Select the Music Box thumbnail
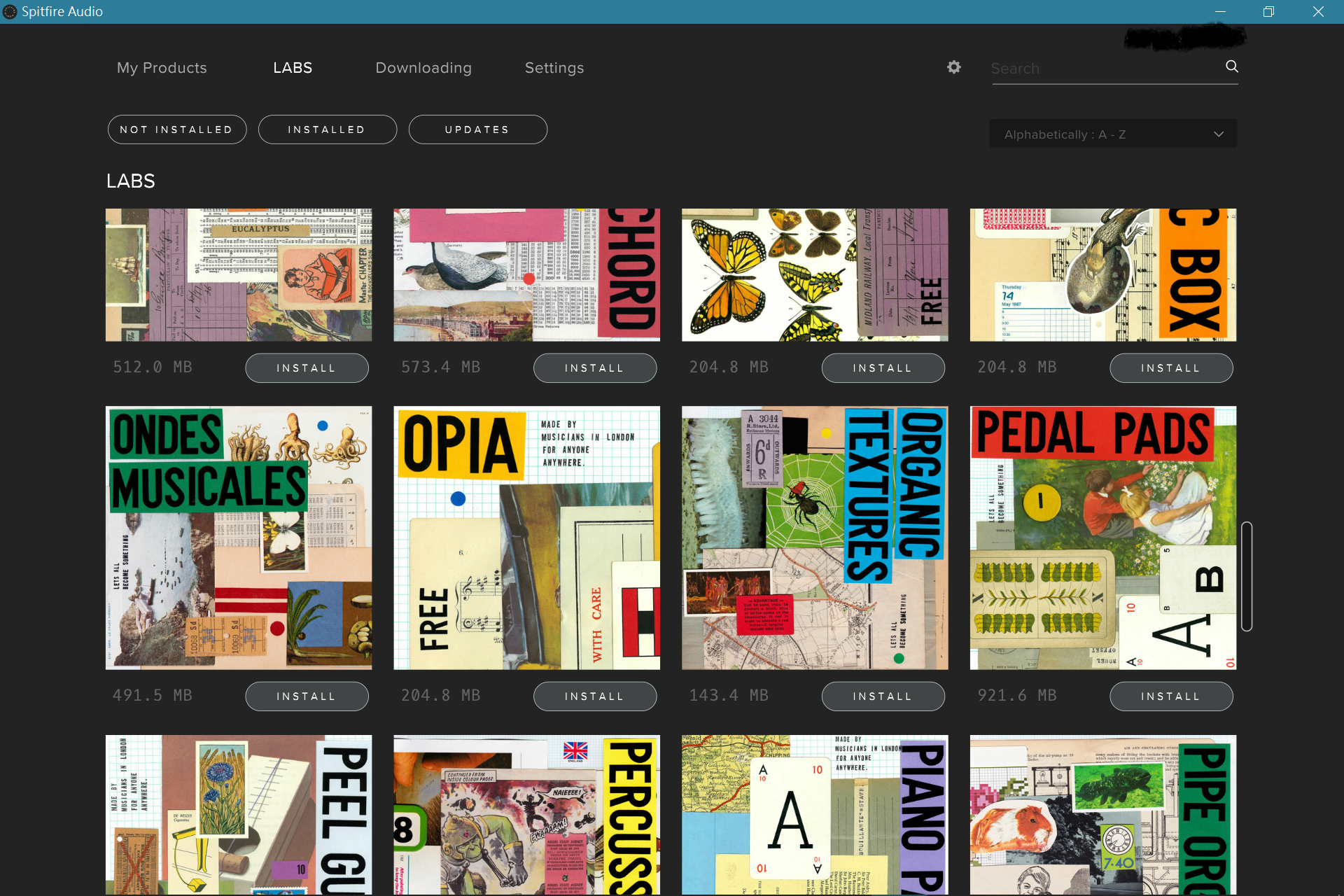The width and height of the screenshot is (1344, 896). click(x=1102, y=274)
